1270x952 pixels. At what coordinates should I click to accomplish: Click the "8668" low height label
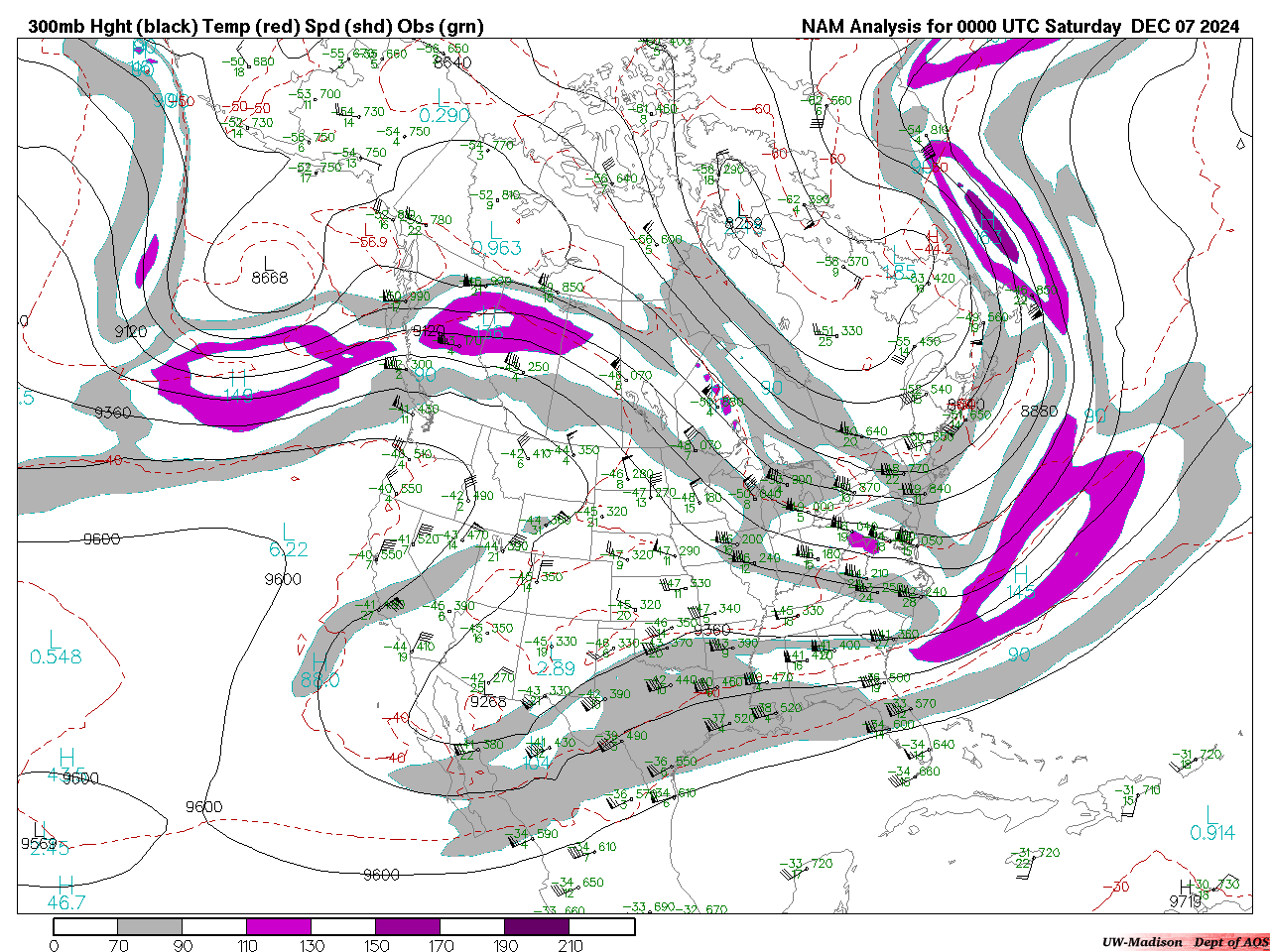[x=270, y=278]
